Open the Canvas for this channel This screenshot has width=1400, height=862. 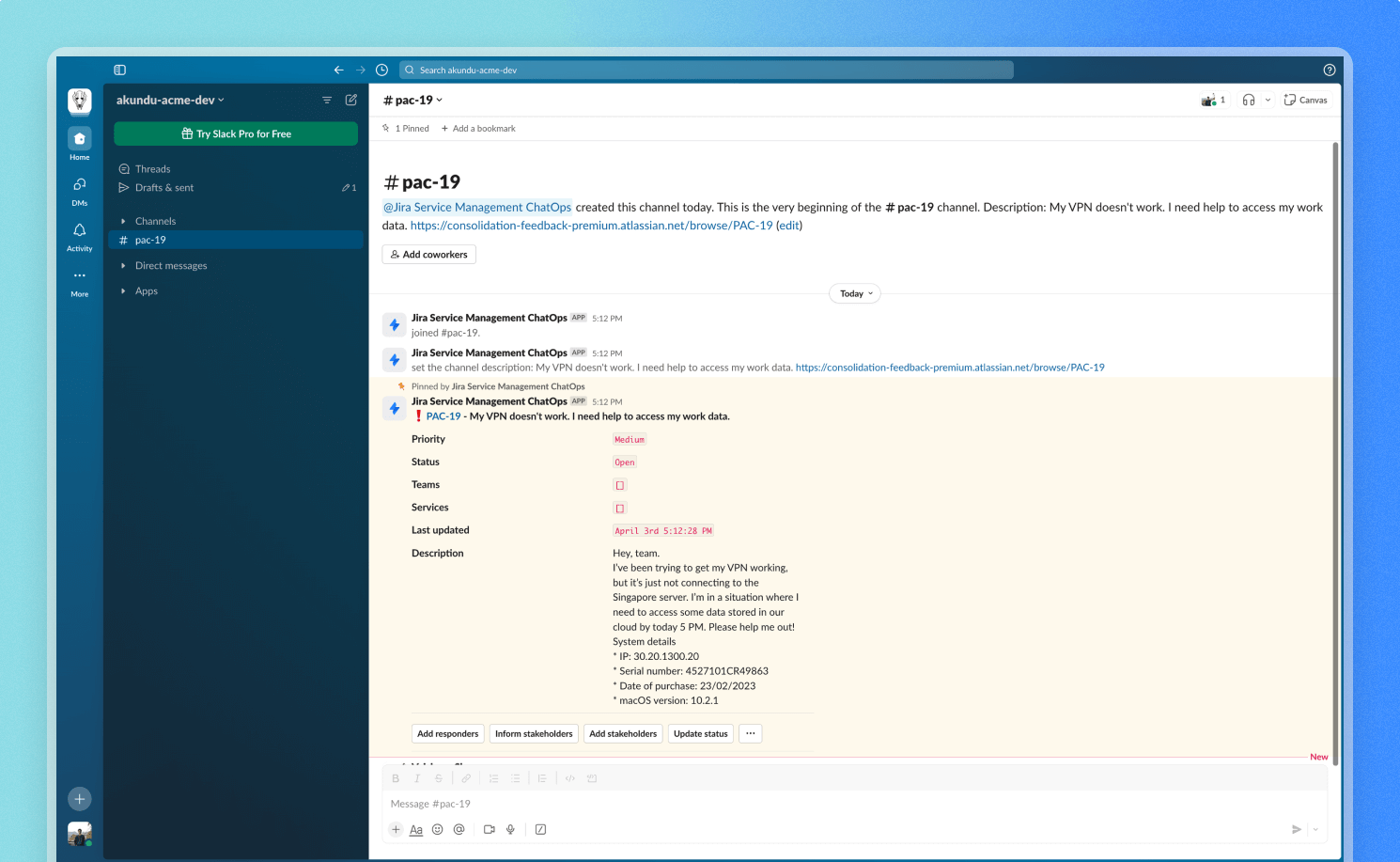(1305, 99)
